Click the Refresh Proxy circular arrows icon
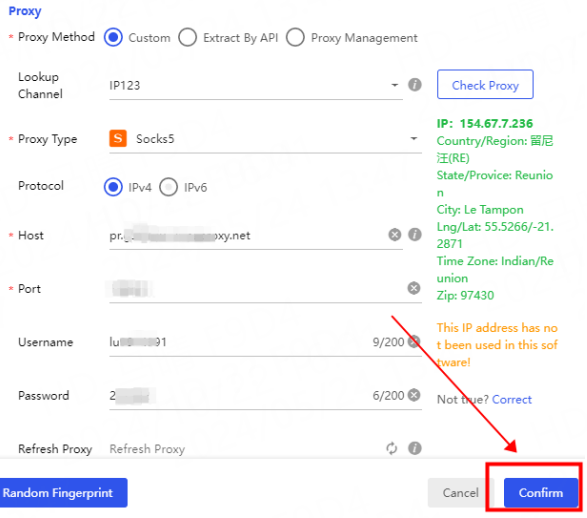Image resolution: width=587 pixels, height=518 pixels. (392, 448)
